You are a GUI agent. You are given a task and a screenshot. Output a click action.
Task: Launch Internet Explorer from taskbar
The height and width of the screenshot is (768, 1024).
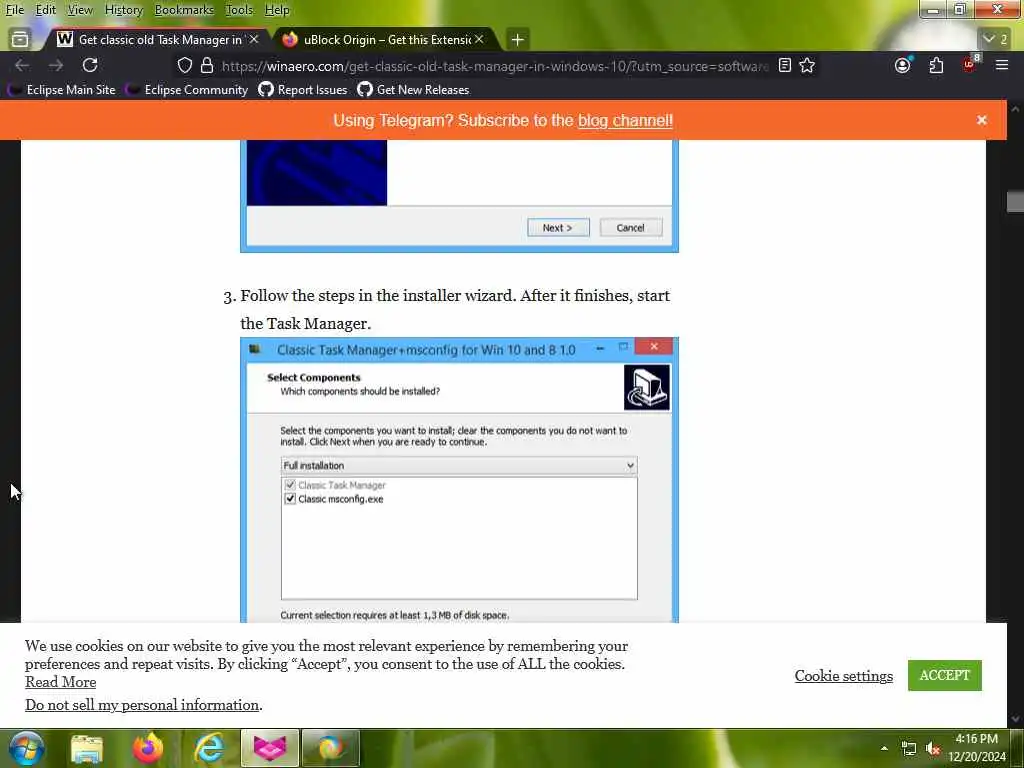point(209,748)
